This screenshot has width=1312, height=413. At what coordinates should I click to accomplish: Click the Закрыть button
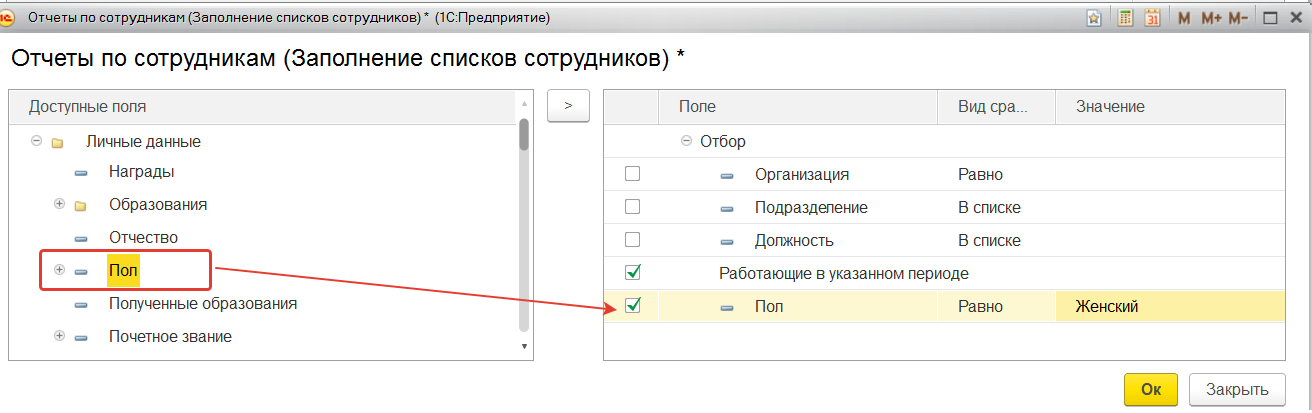[1237, 389]
